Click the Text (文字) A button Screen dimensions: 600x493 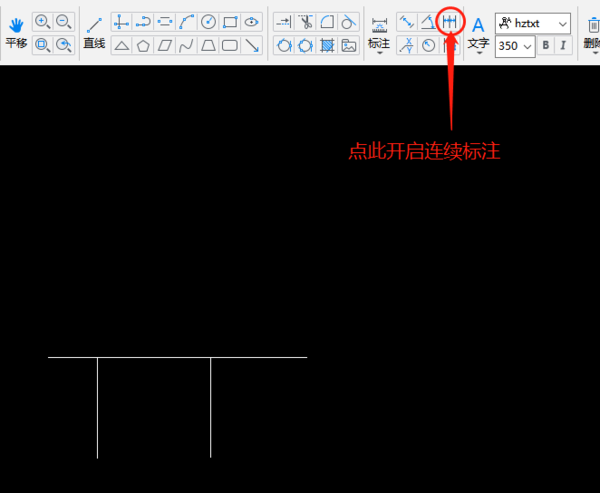click(x=478, y=32)
